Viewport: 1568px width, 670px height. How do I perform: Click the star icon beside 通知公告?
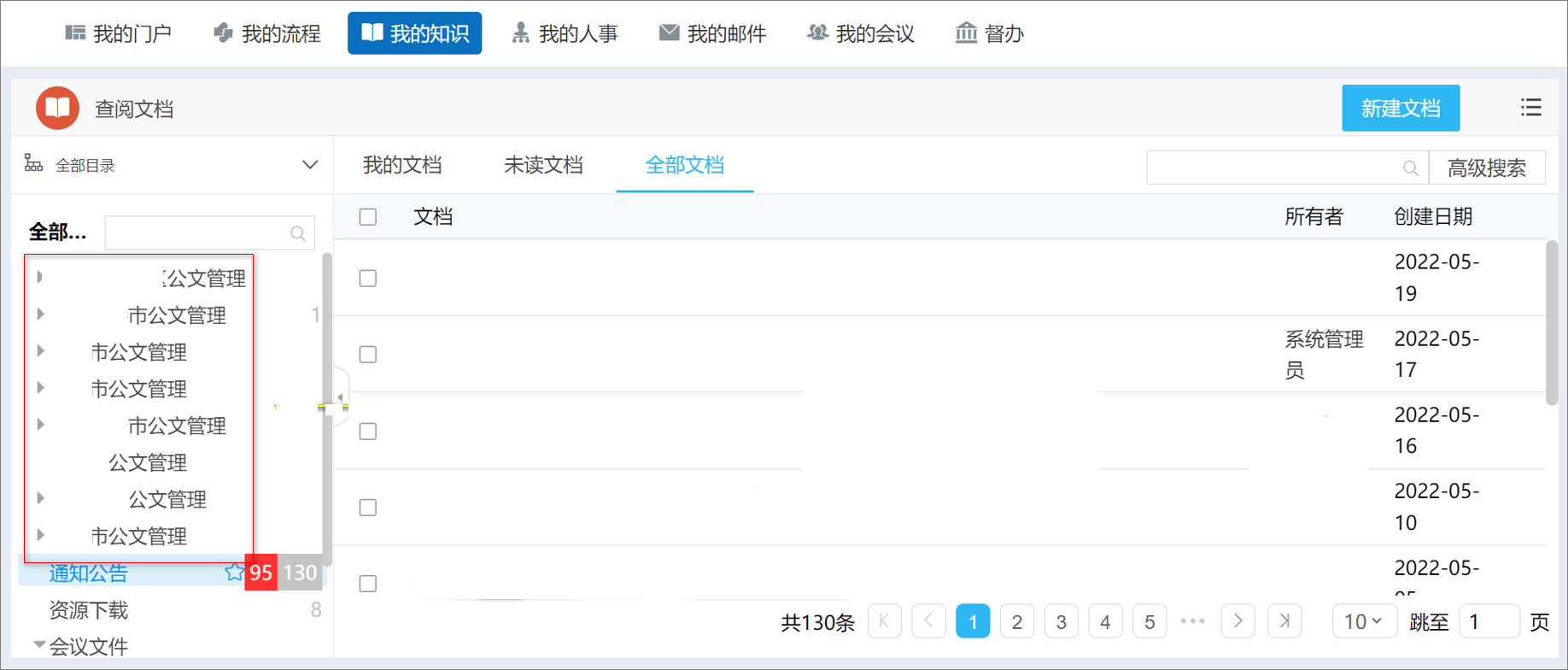click(x=234, y=572)
